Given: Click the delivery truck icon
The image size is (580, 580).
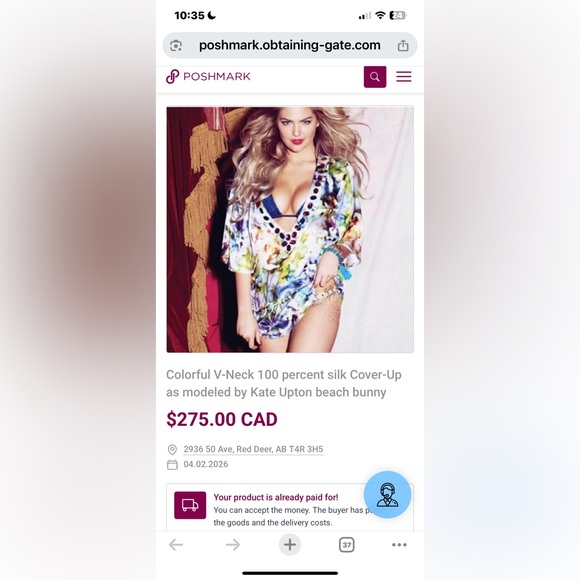Looking at the screenshot, I should 190,505.
